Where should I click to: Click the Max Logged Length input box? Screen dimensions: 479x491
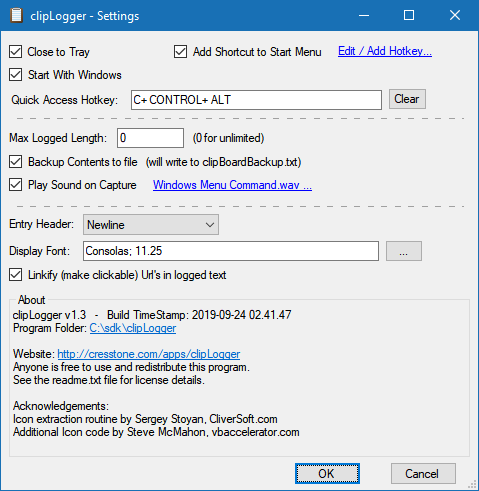[150, 138]
